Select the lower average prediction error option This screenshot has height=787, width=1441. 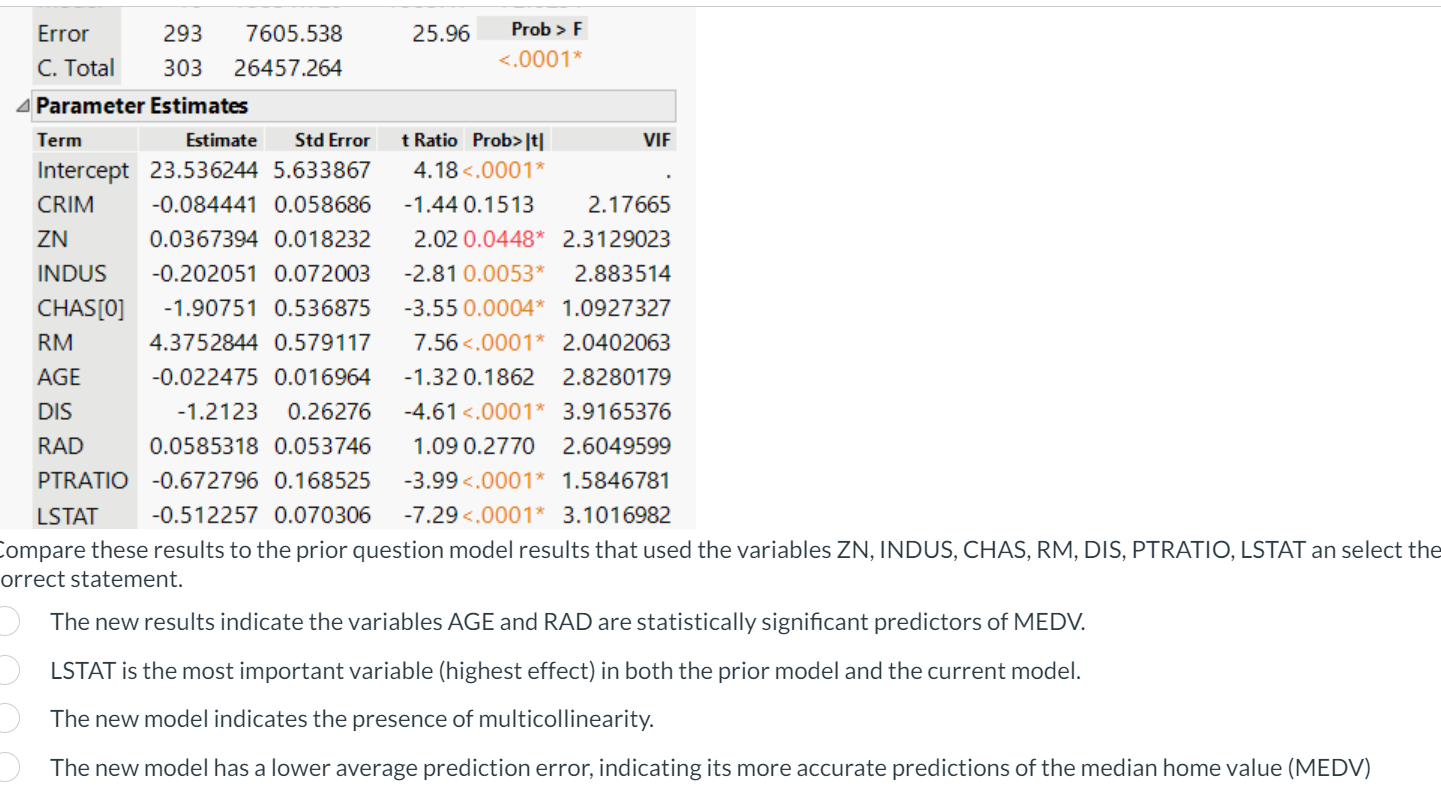point(8,768)
